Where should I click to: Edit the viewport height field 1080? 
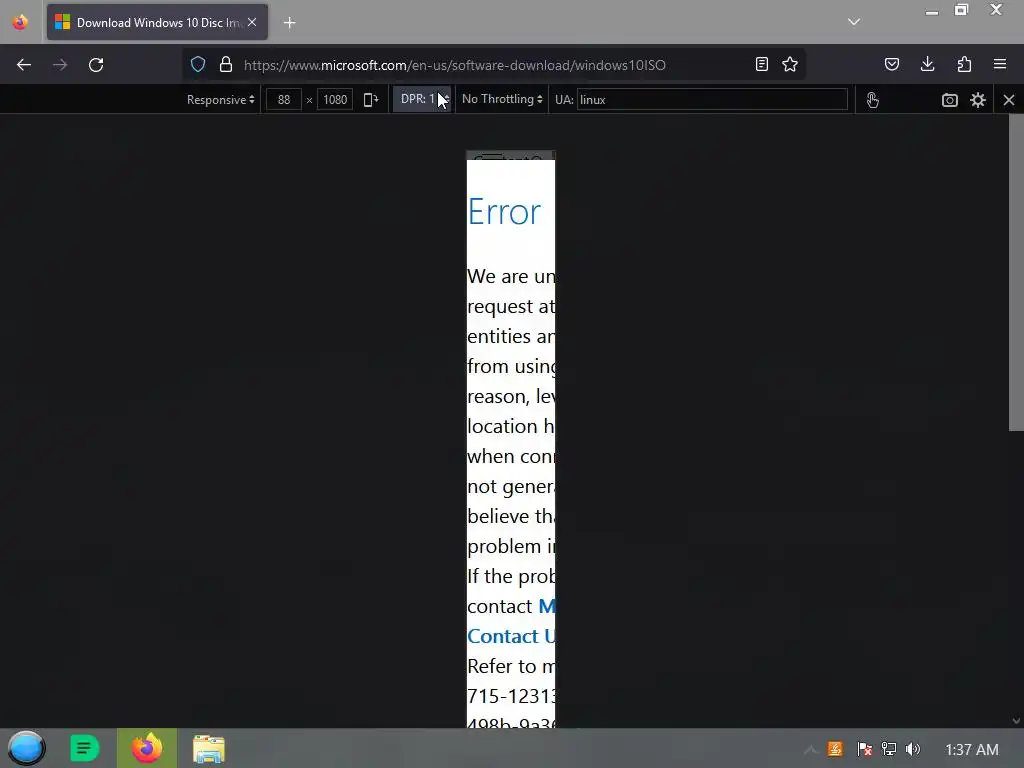tap(335, 100)
